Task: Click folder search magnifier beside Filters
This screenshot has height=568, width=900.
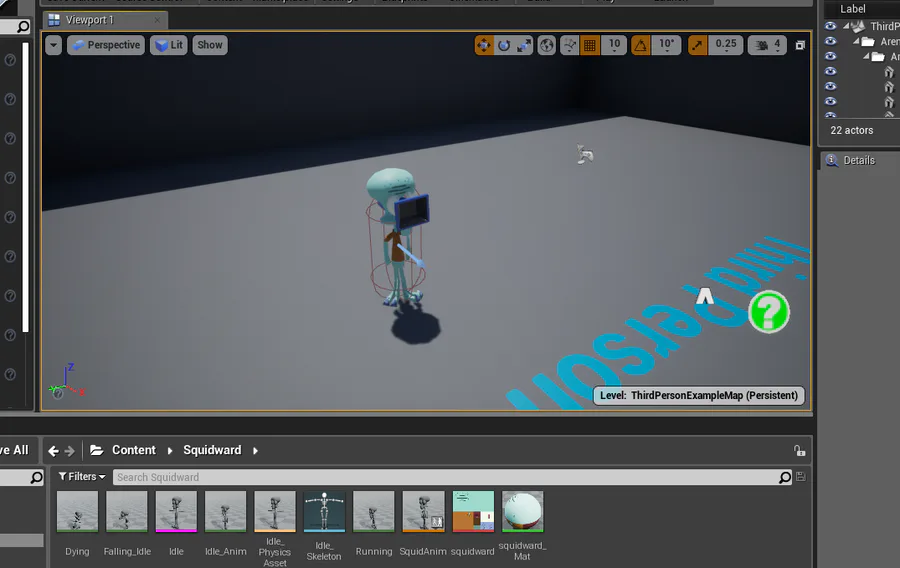Action: coord(36,477)
